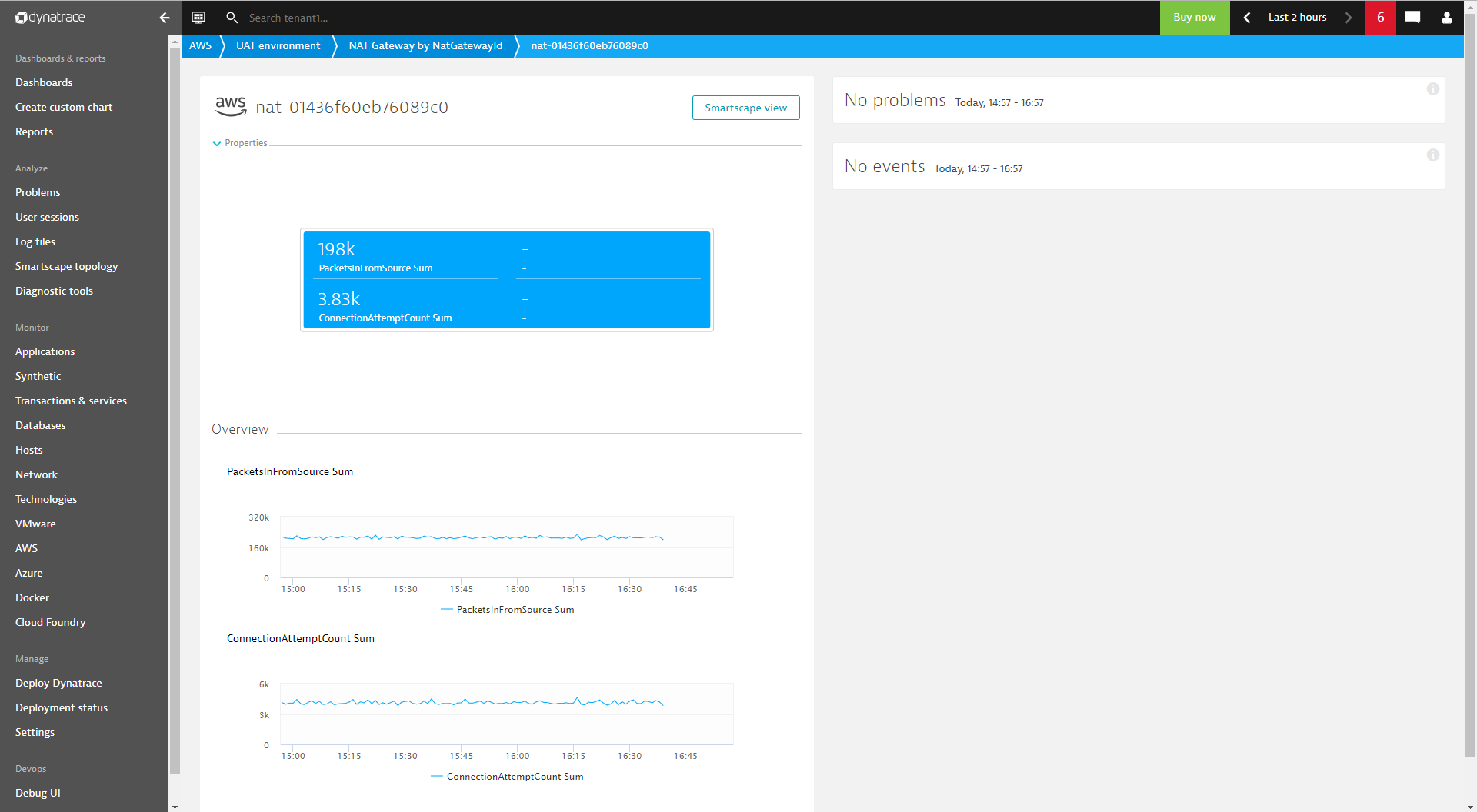Open Deployment status
This screenshot has height=812, width=1477.
point(62,707)
